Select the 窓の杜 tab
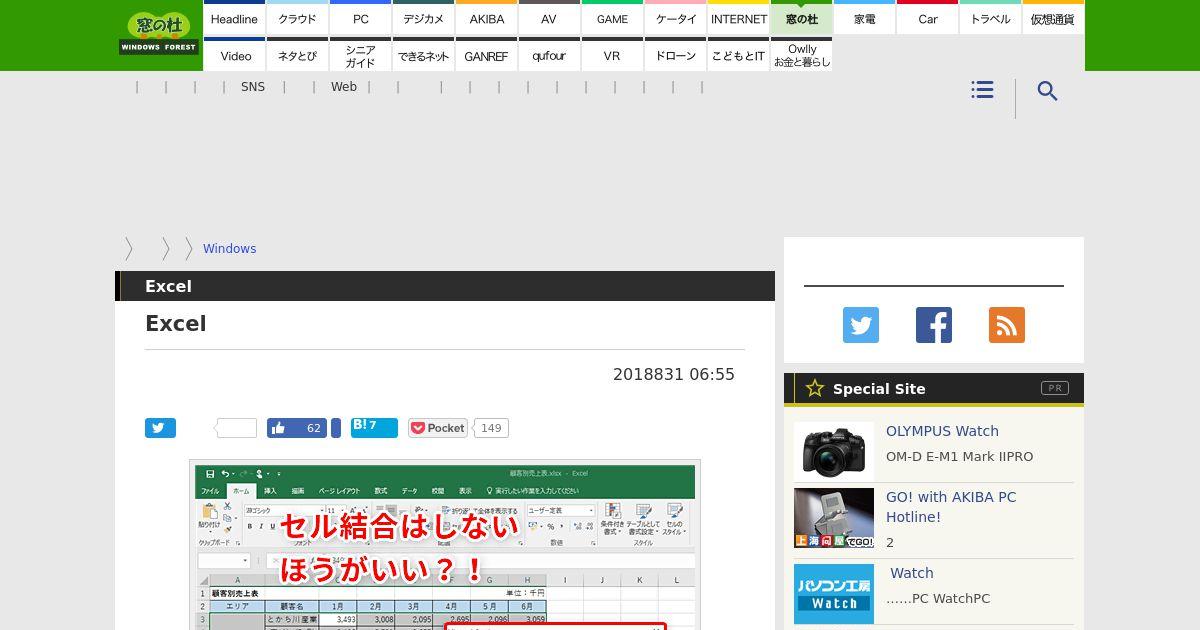 tap(802, 18)
